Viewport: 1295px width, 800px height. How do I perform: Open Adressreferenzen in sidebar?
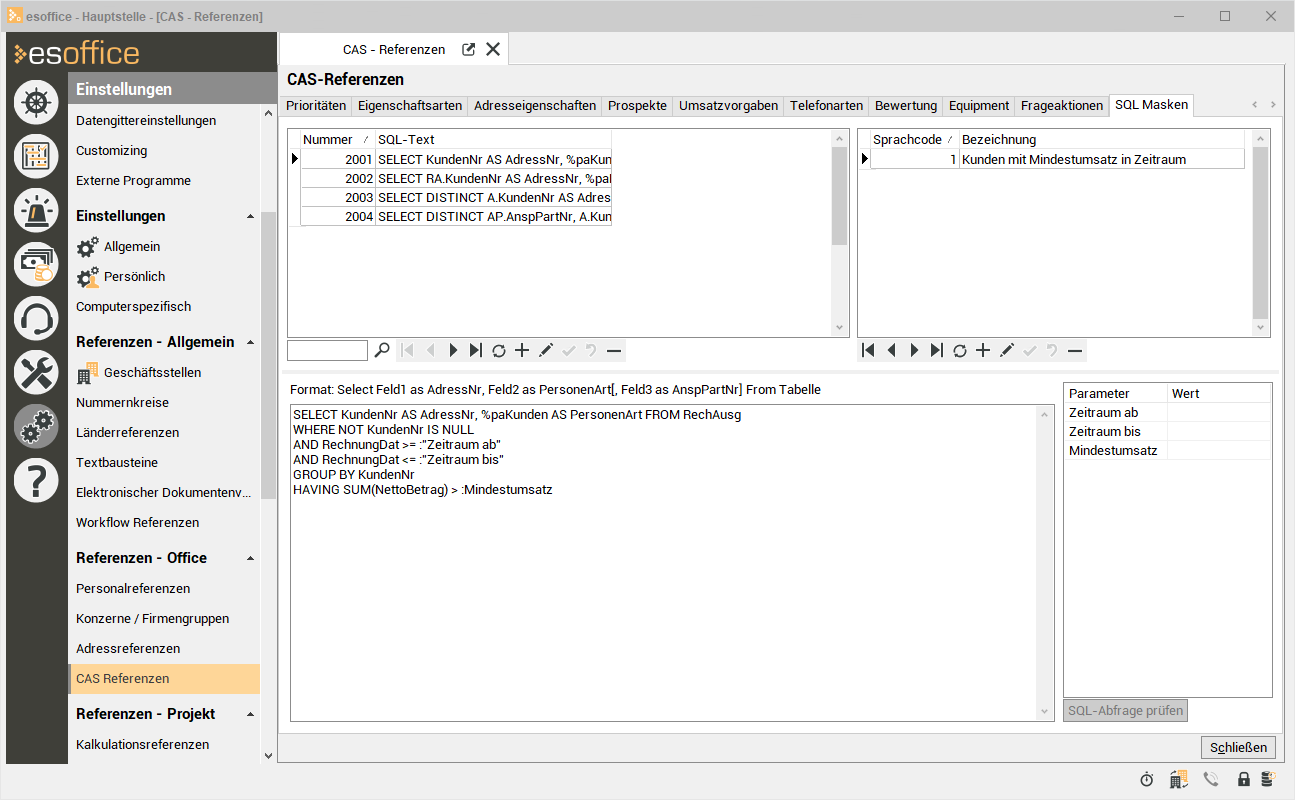128,649
